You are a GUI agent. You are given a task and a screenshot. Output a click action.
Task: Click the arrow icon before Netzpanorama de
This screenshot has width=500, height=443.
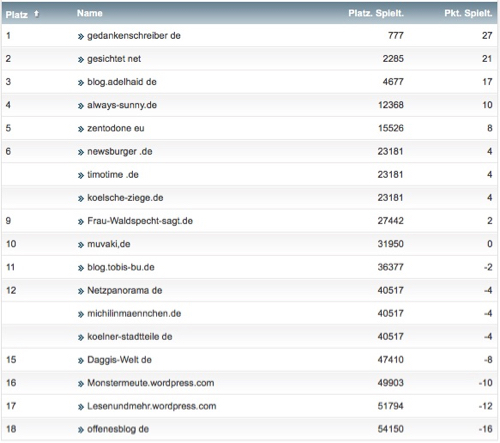click(81, 291)
